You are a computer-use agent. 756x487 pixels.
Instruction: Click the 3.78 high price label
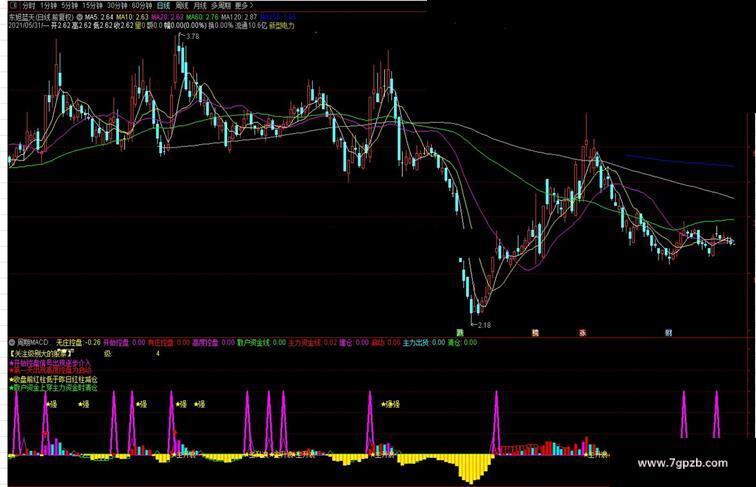pyautogui.click(x=192, y=36)
